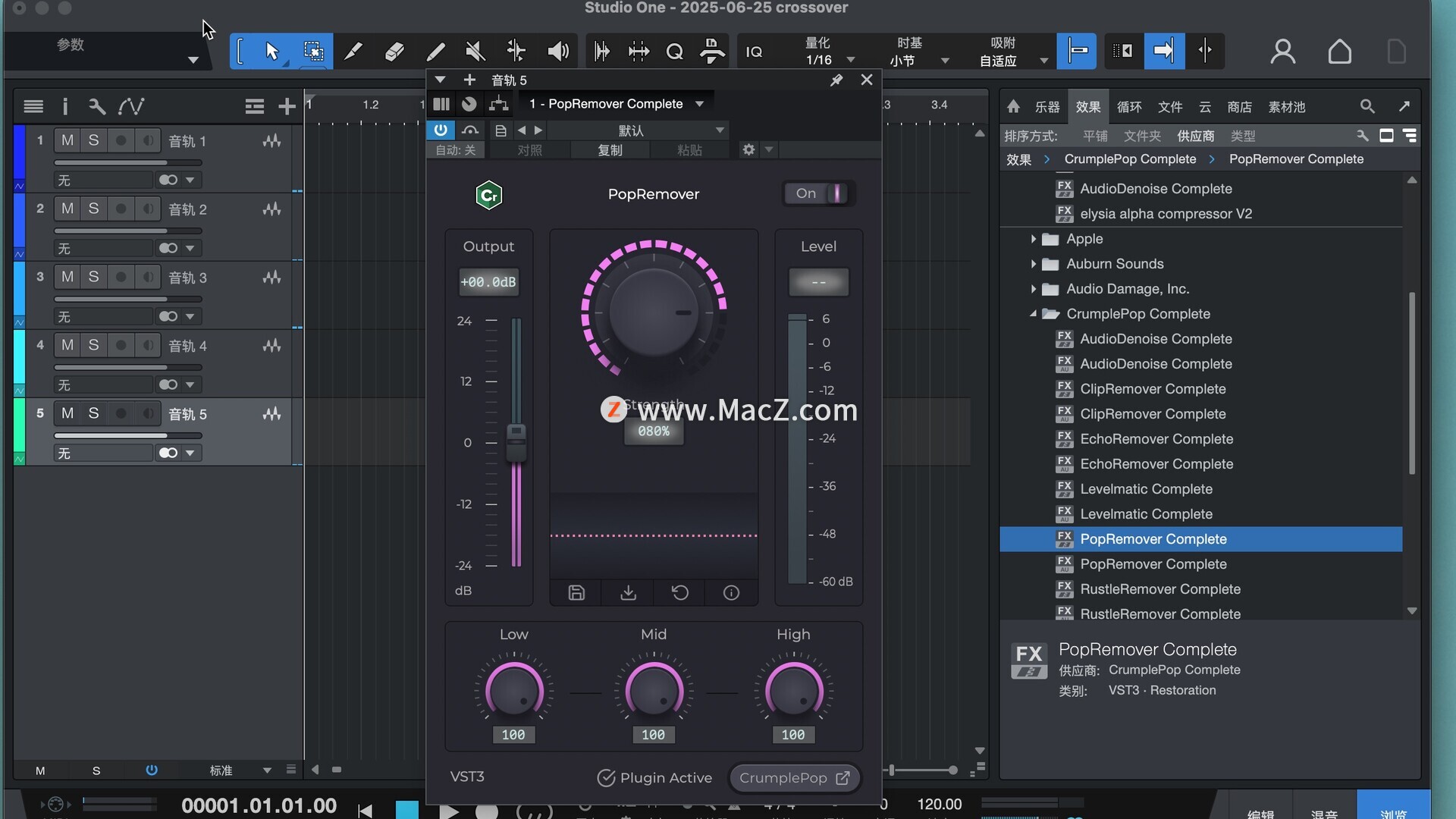This screenshot has height=819, width=1456.
Task: Save preset disk icon in PopRemover
Action: (576, 593)
